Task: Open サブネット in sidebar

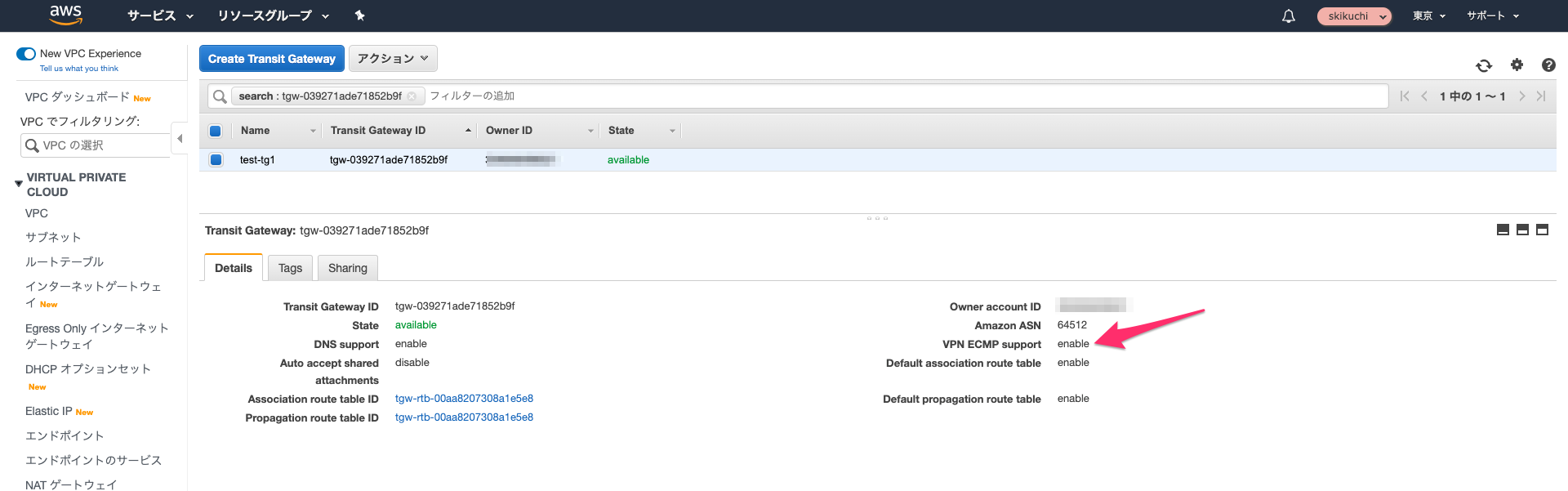Action: (x=53, y=238)
